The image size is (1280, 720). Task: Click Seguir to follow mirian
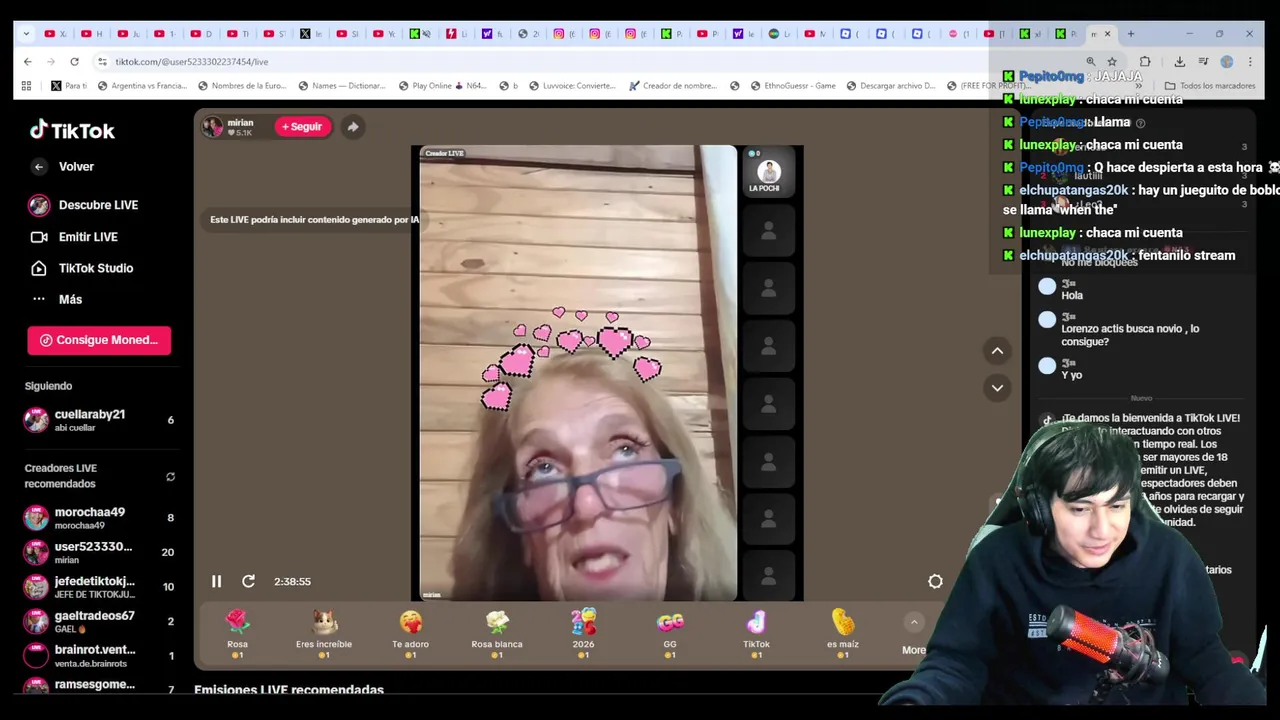pos(302,127)
